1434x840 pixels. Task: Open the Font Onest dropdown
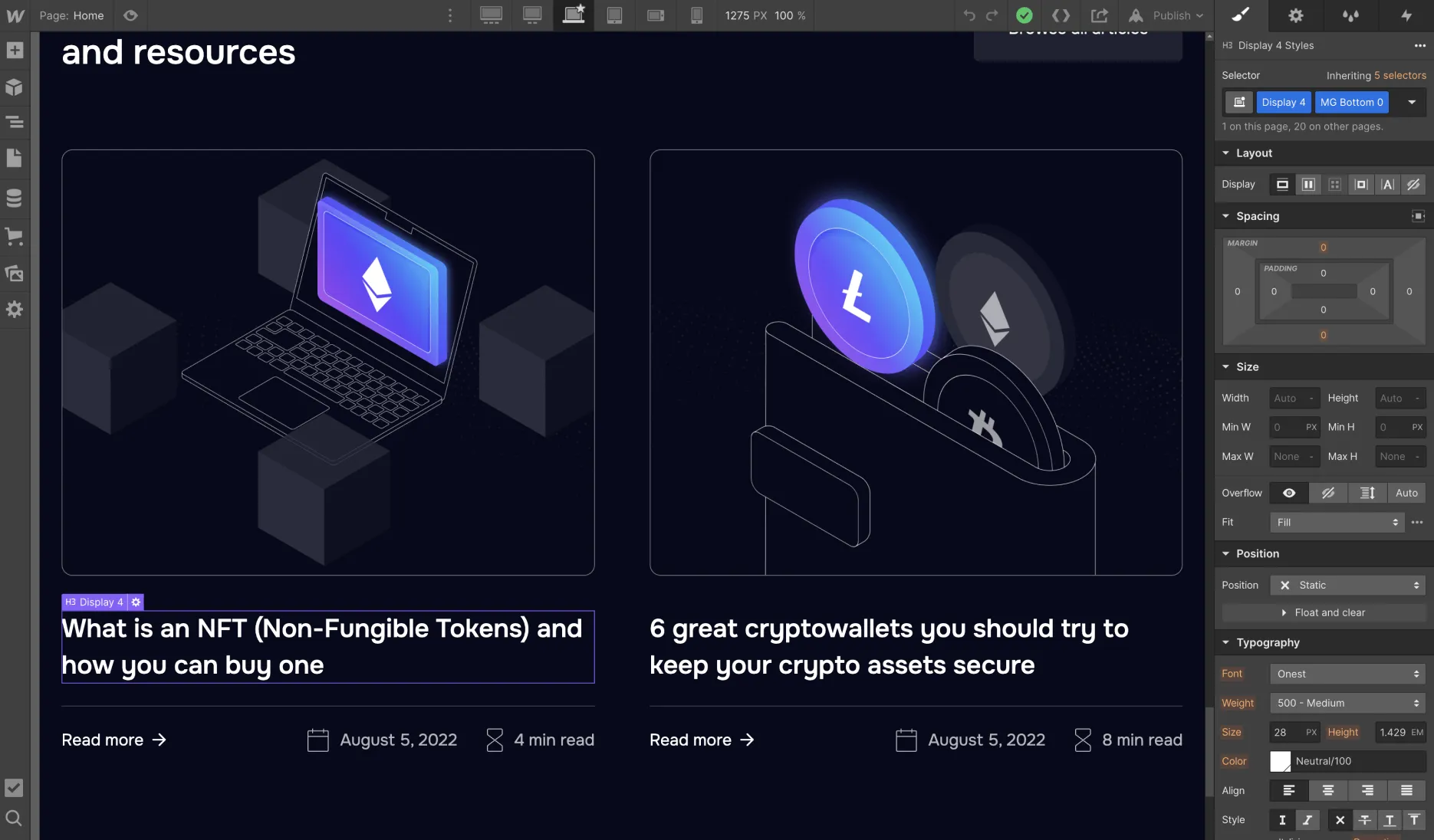point(1347,674)
